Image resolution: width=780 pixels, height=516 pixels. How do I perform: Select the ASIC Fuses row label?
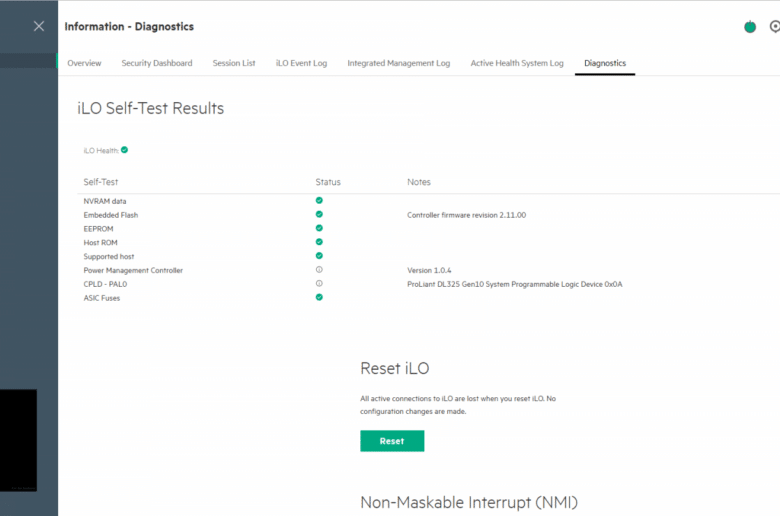click(102, 298)
